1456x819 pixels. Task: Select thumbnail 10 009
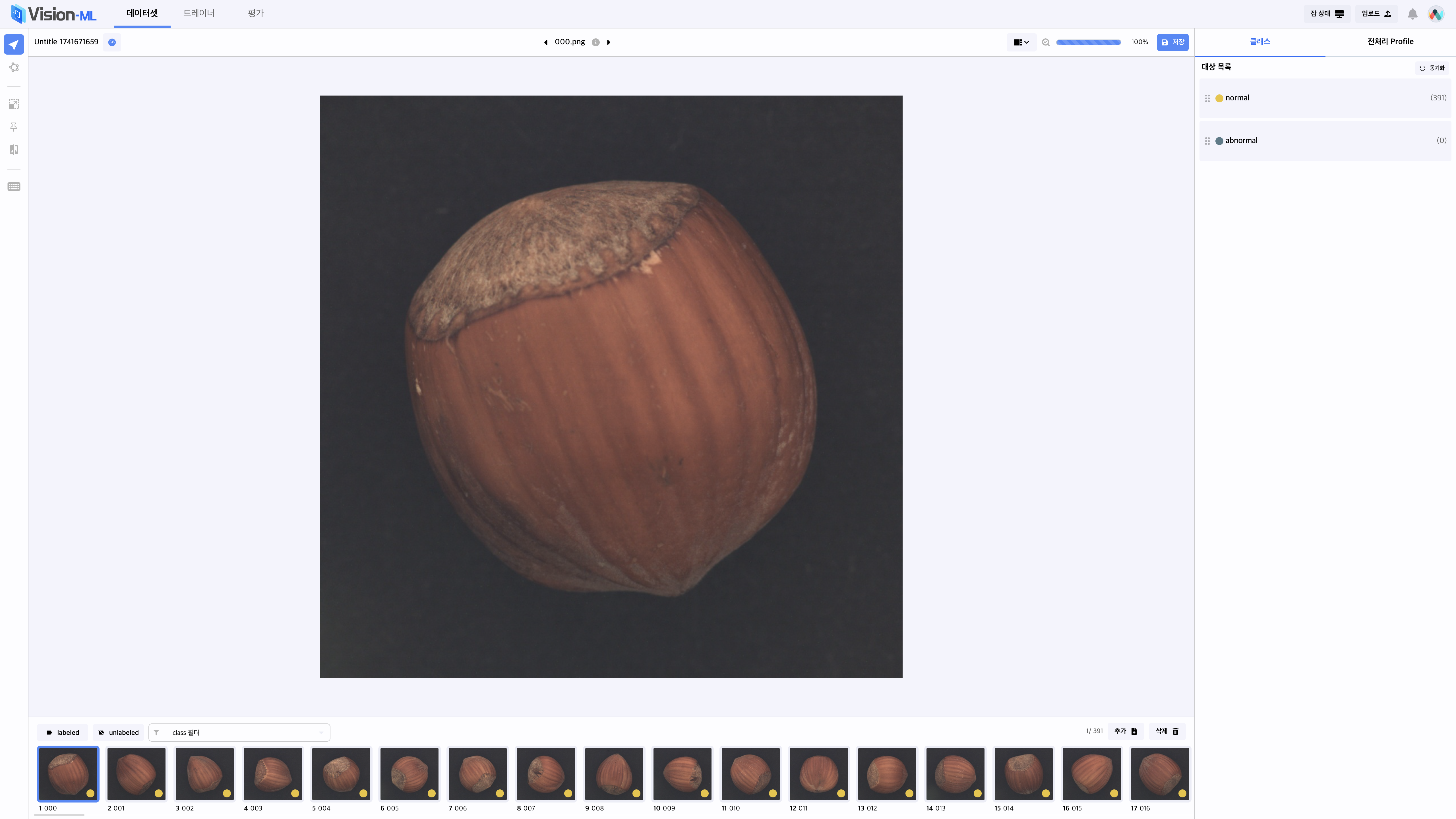pos(682,774)
